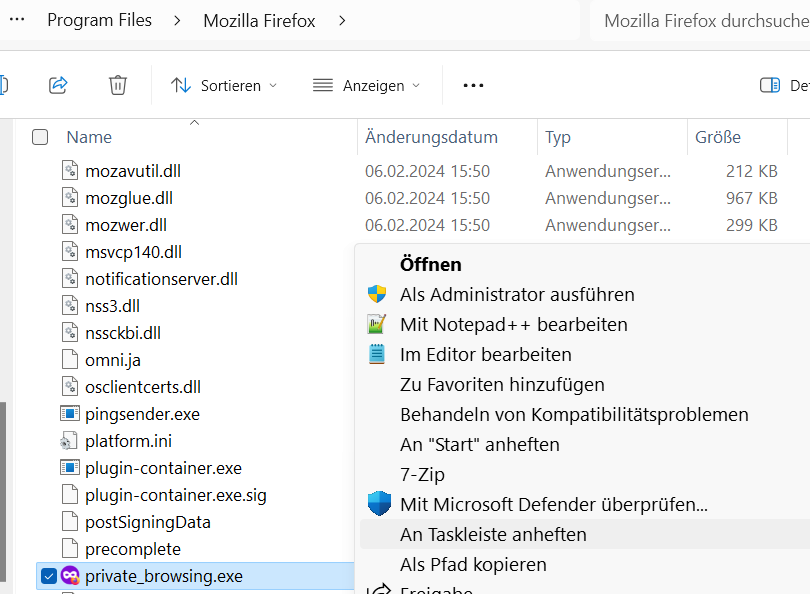Viewport: 810px width, 594px height.
Task: Click the admin shield icon beside 'Als Administrator ausführen'
Action: [377, 294]
